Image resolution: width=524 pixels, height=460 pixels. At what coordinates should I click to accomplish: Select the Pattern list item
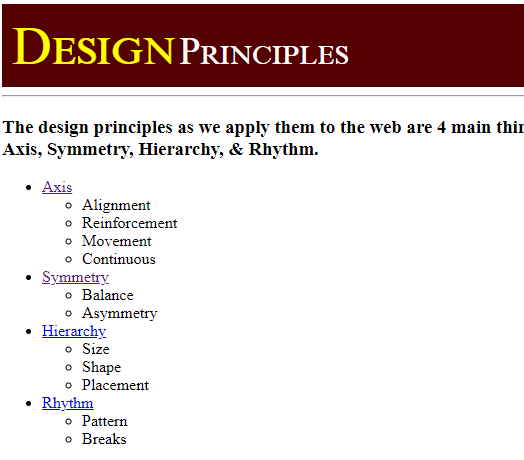[x=105, y=421]
